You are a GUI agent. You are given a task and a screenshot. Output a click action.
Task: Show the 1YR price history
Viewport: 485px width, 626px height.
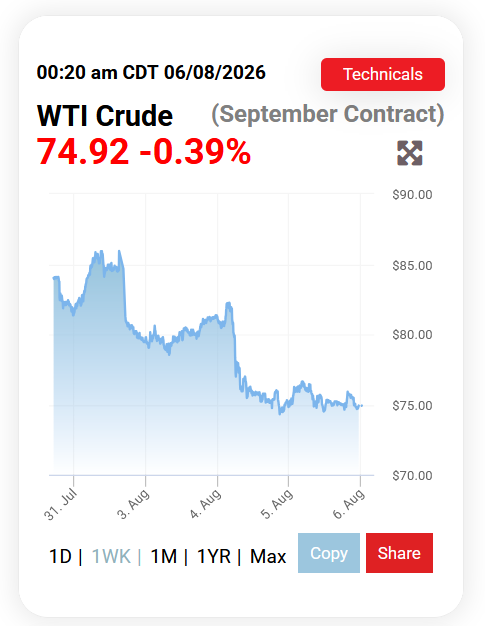pos(214,556)
